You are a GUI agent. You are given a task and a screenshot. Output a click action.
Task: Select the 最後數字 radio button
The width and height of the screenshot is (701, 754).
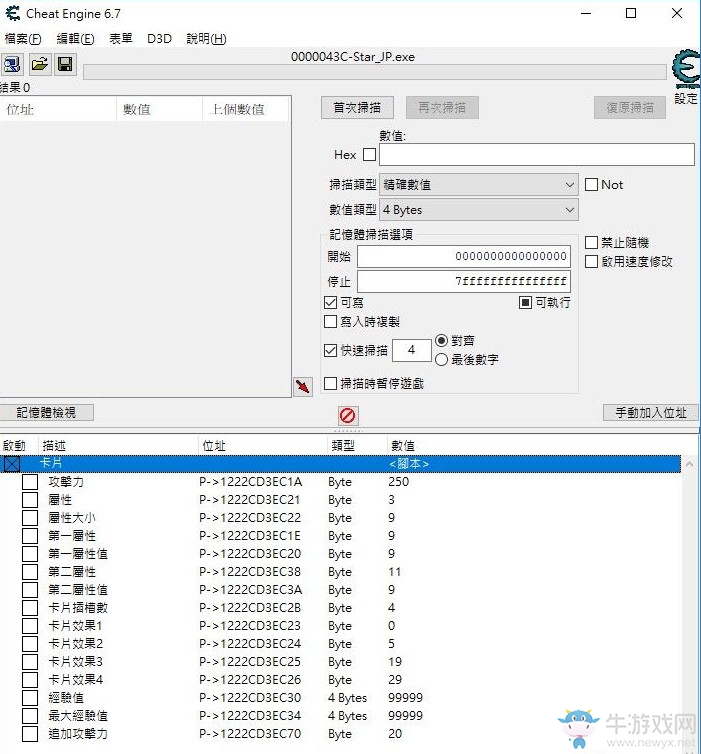tap(441, 360)
